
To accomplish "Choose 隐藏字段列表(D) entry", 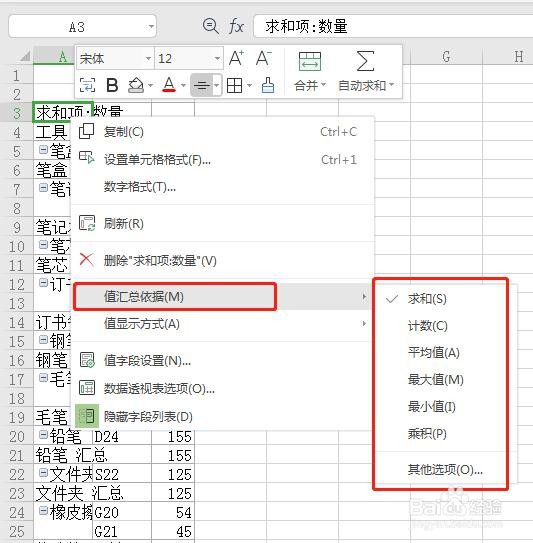I will [222, 416].
